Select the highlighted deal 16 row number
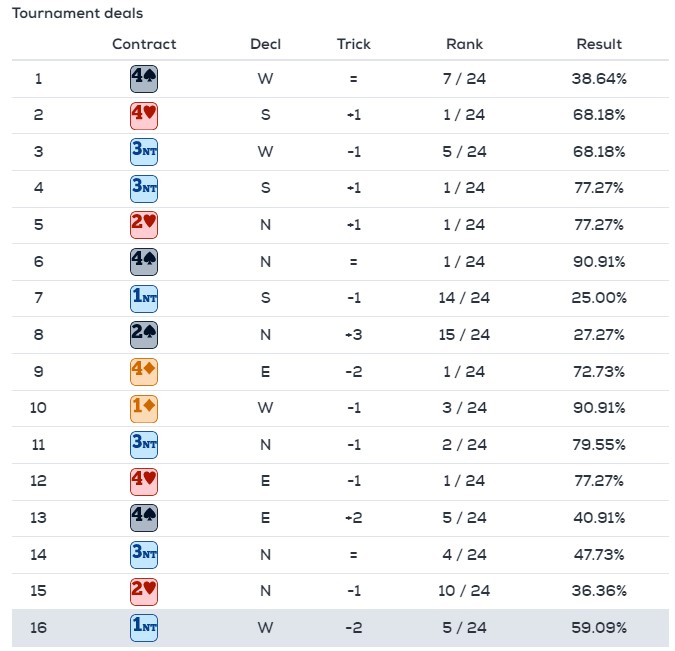 (38, 628)
